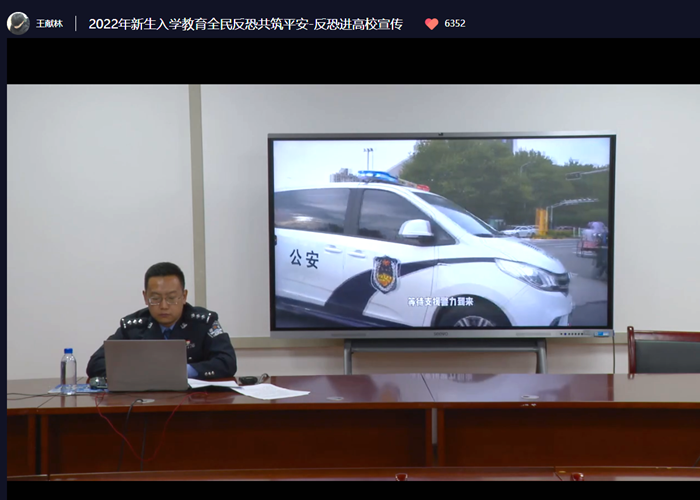
Task: Click the gray laptop on the desk
Action: [x=146, y=365]
